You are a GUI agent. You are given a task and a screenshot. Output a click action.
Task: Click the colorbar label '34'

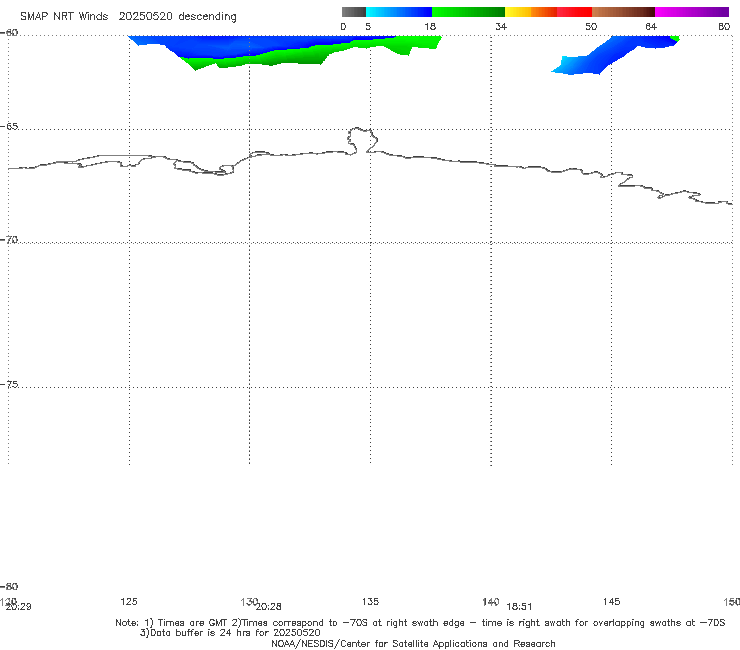click(x=501, y=26)
